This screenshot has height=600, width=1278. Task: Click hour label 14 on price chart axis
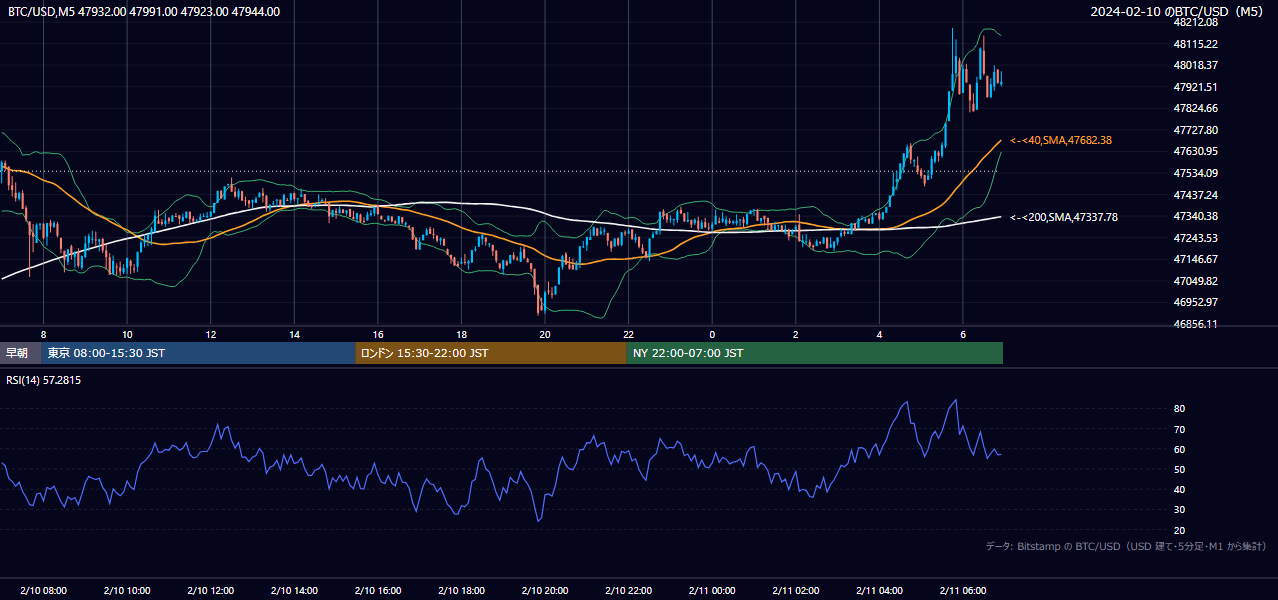pyautogui.click(x=295, y=334)
